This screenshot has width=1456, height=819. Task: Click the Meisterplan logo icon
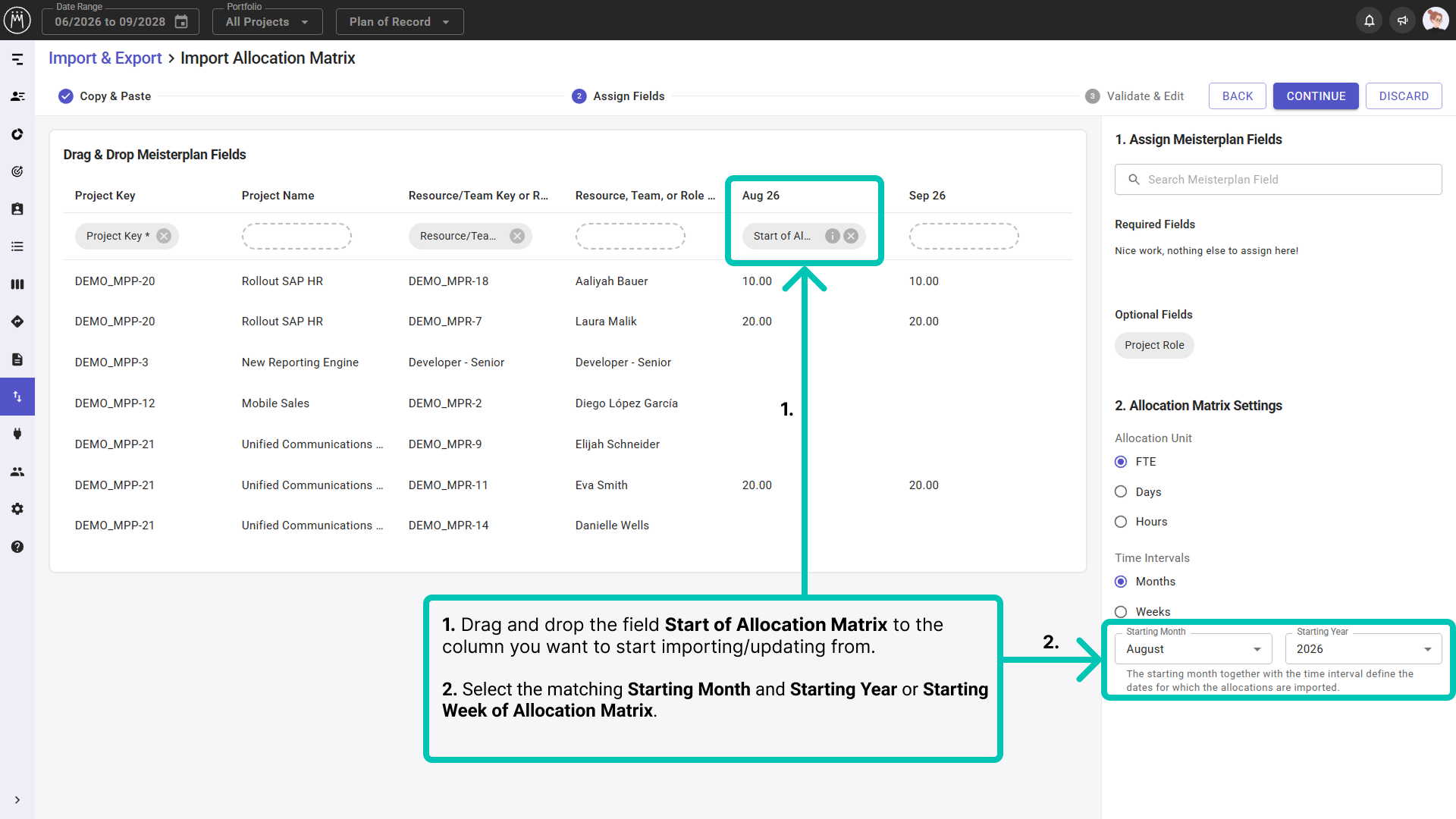coord(17,20)
